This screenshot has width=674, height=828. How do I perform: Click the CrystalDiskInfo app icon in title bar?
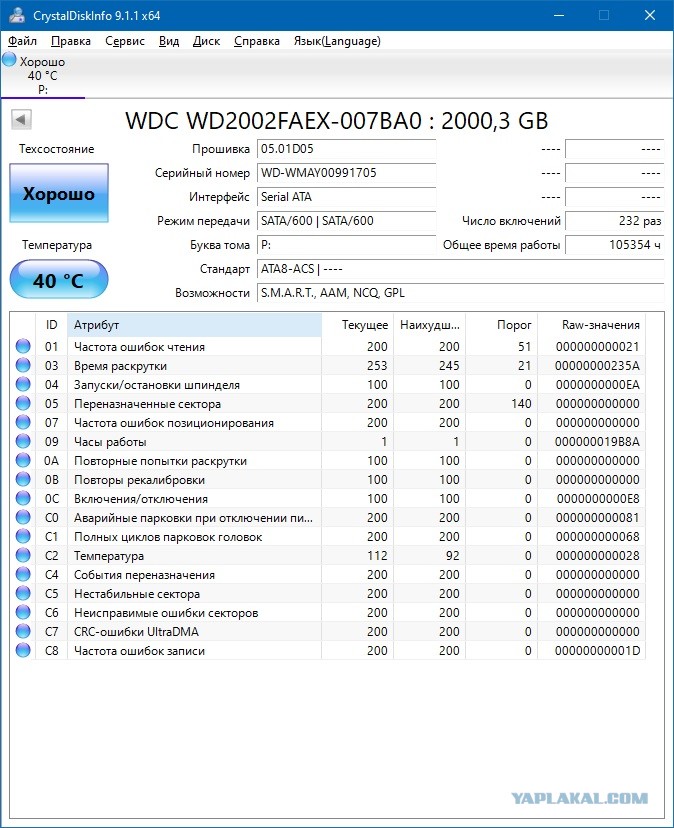pos(17,15)
